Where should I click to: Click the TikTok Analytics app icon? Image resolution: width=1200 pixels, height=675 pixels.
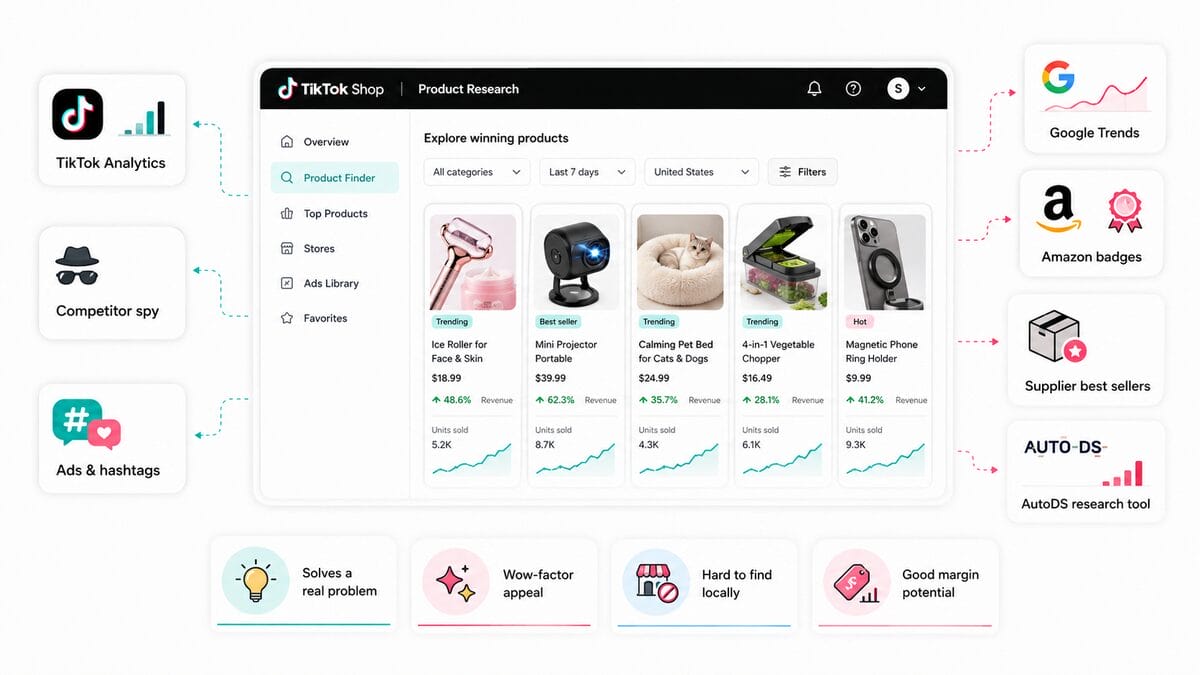pyautogui.click(x=78, y=114)
